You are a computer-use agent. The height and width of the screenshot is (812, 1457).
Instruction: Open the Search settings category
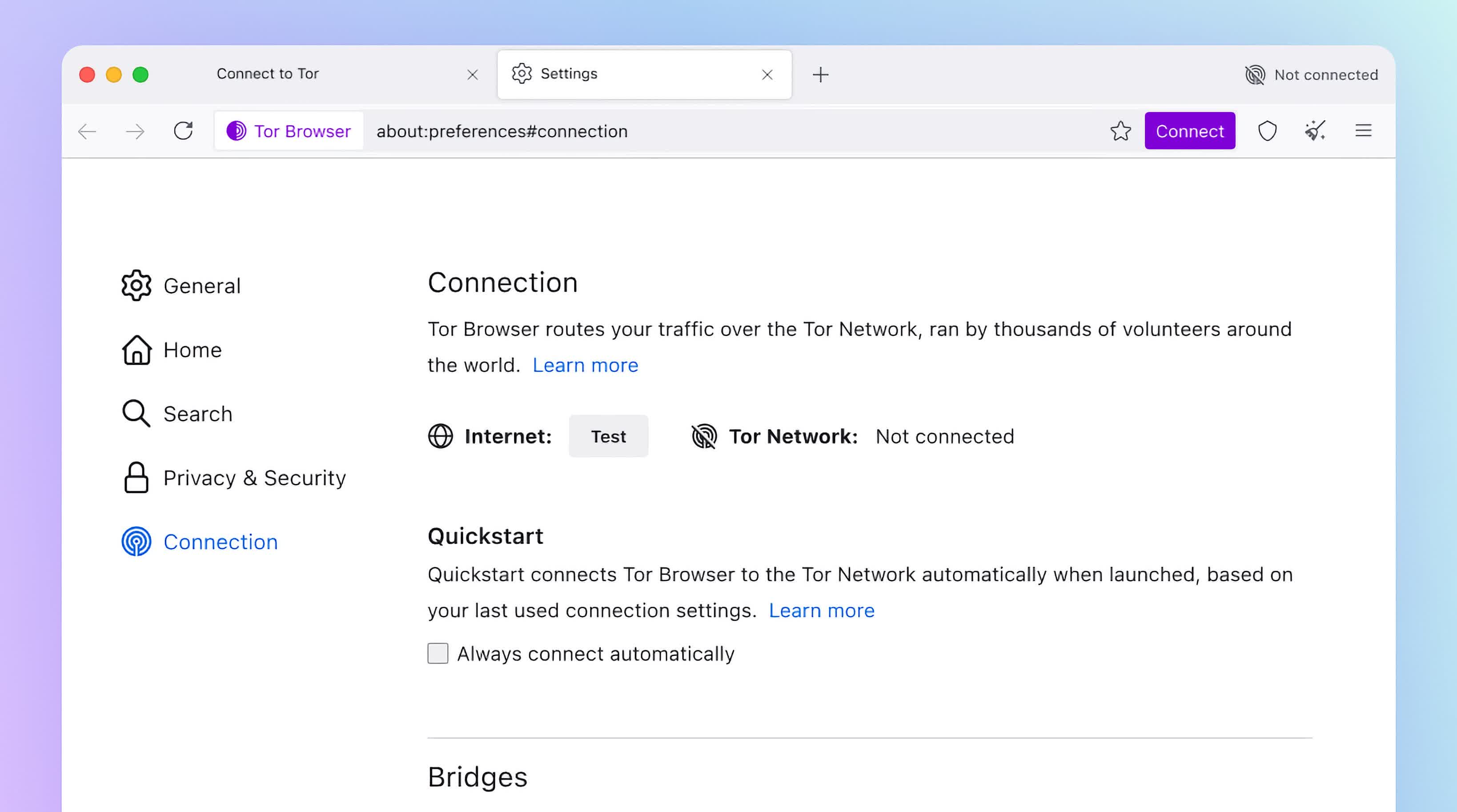point(177,414)
